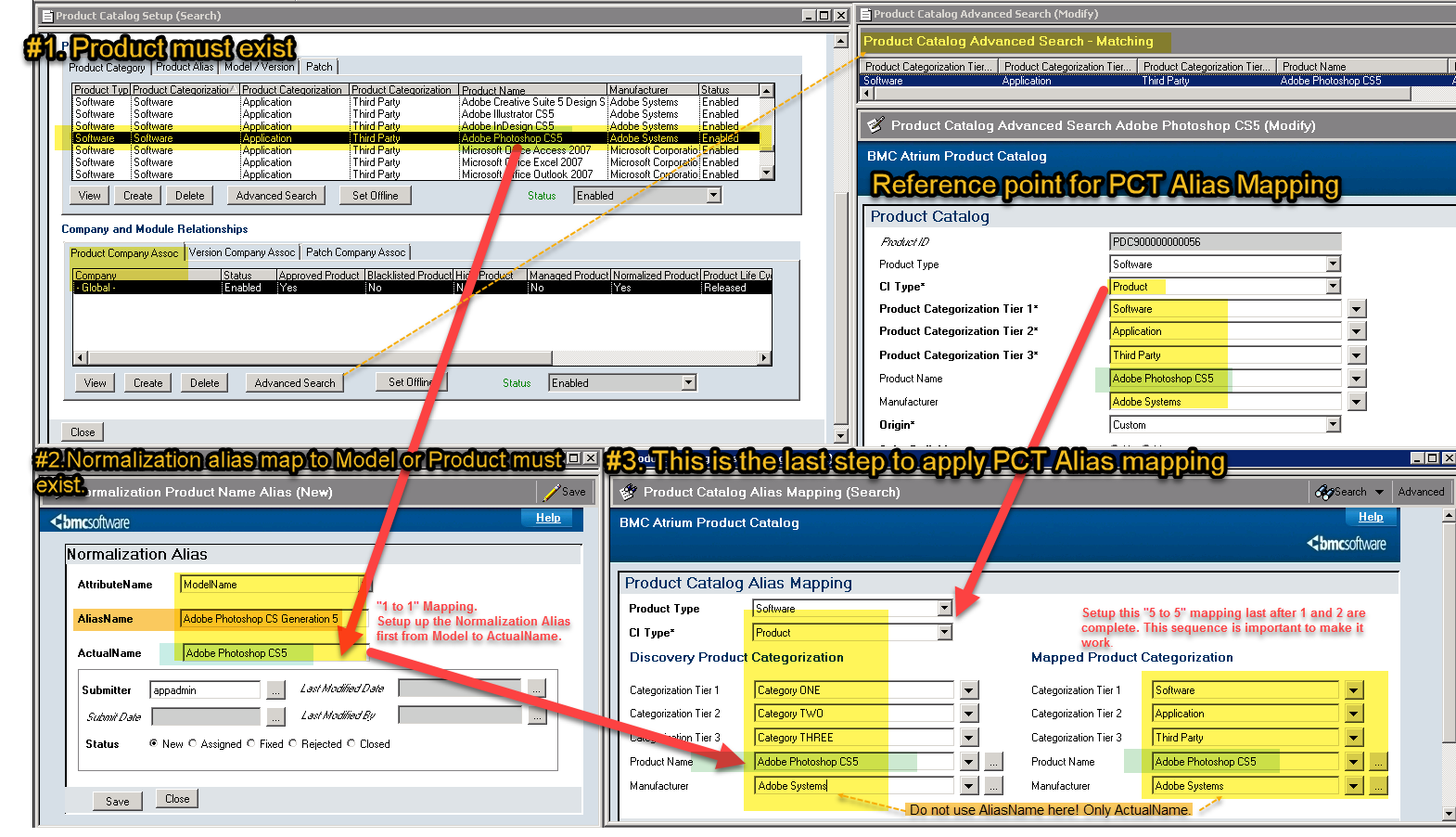This screenshot has height=837, width=1456.
Task: Choose the Closed status radio button
Action: tap(351, 743)
